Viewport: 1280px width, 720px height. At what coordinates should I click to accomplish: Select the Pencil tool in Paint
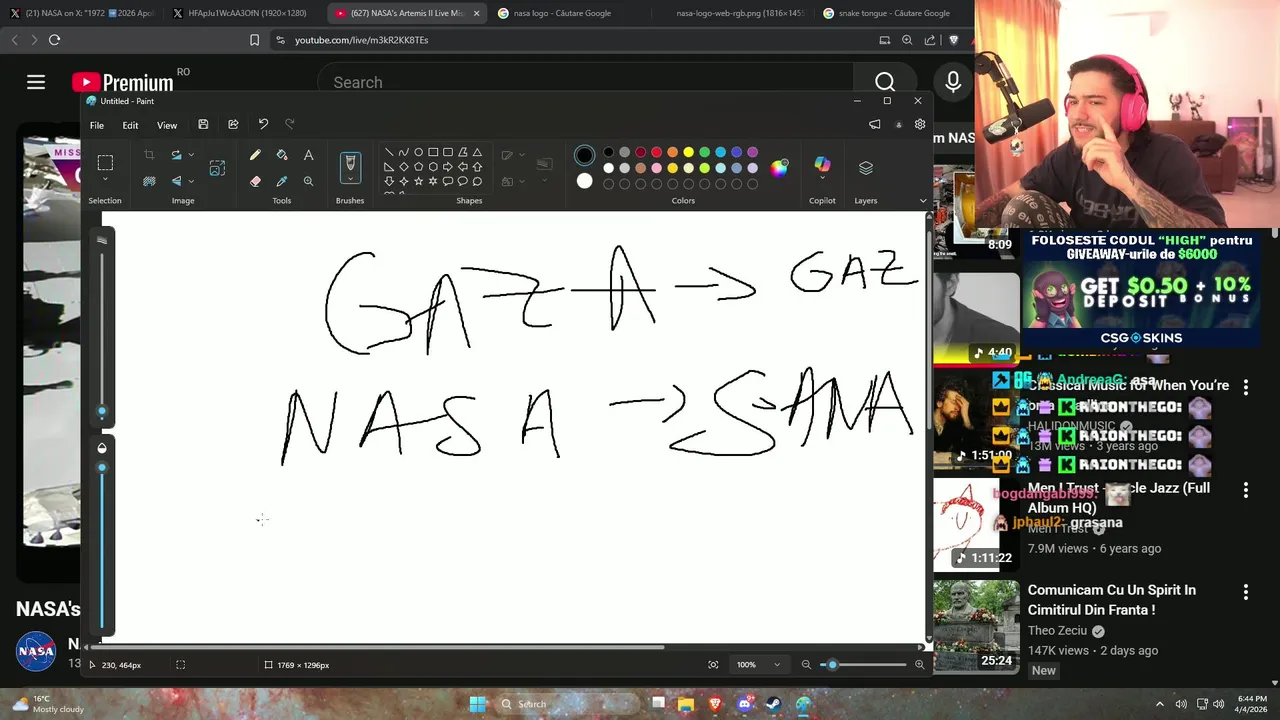point(255,155)
